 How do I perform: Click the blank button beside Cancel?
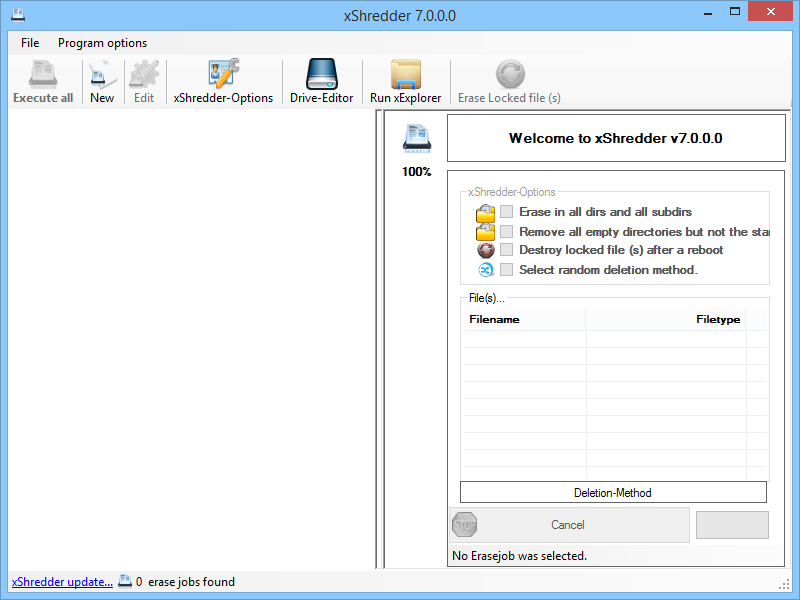pos(732,525)
